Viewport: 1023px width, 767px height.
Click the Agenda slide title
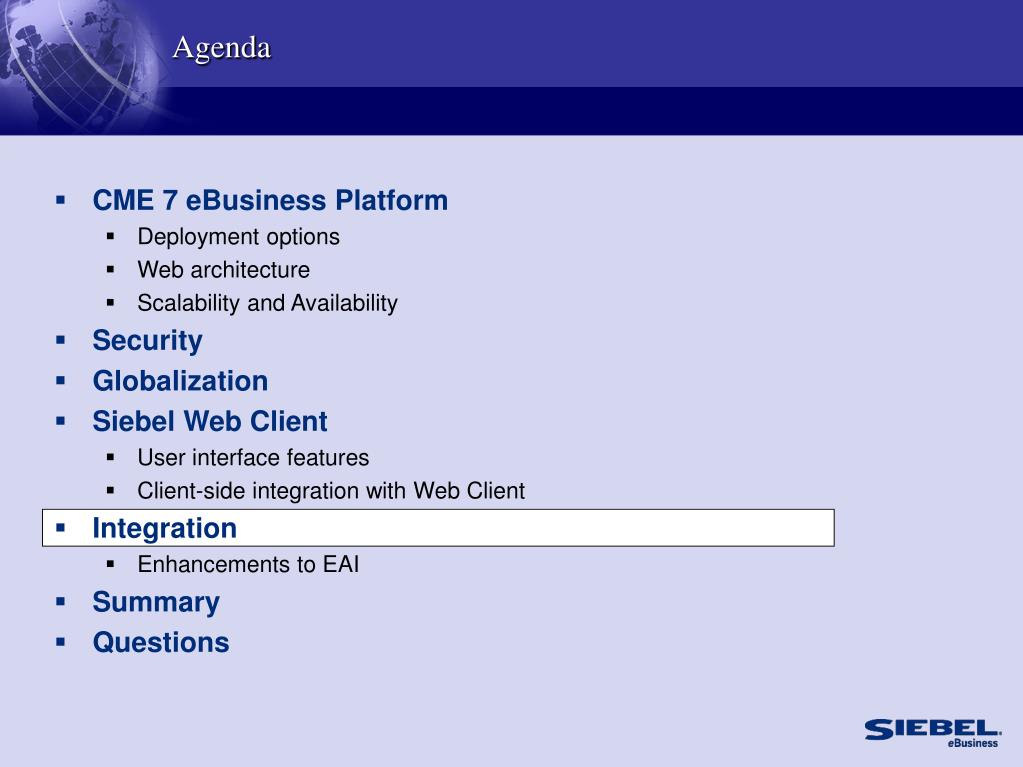(222, 48)
